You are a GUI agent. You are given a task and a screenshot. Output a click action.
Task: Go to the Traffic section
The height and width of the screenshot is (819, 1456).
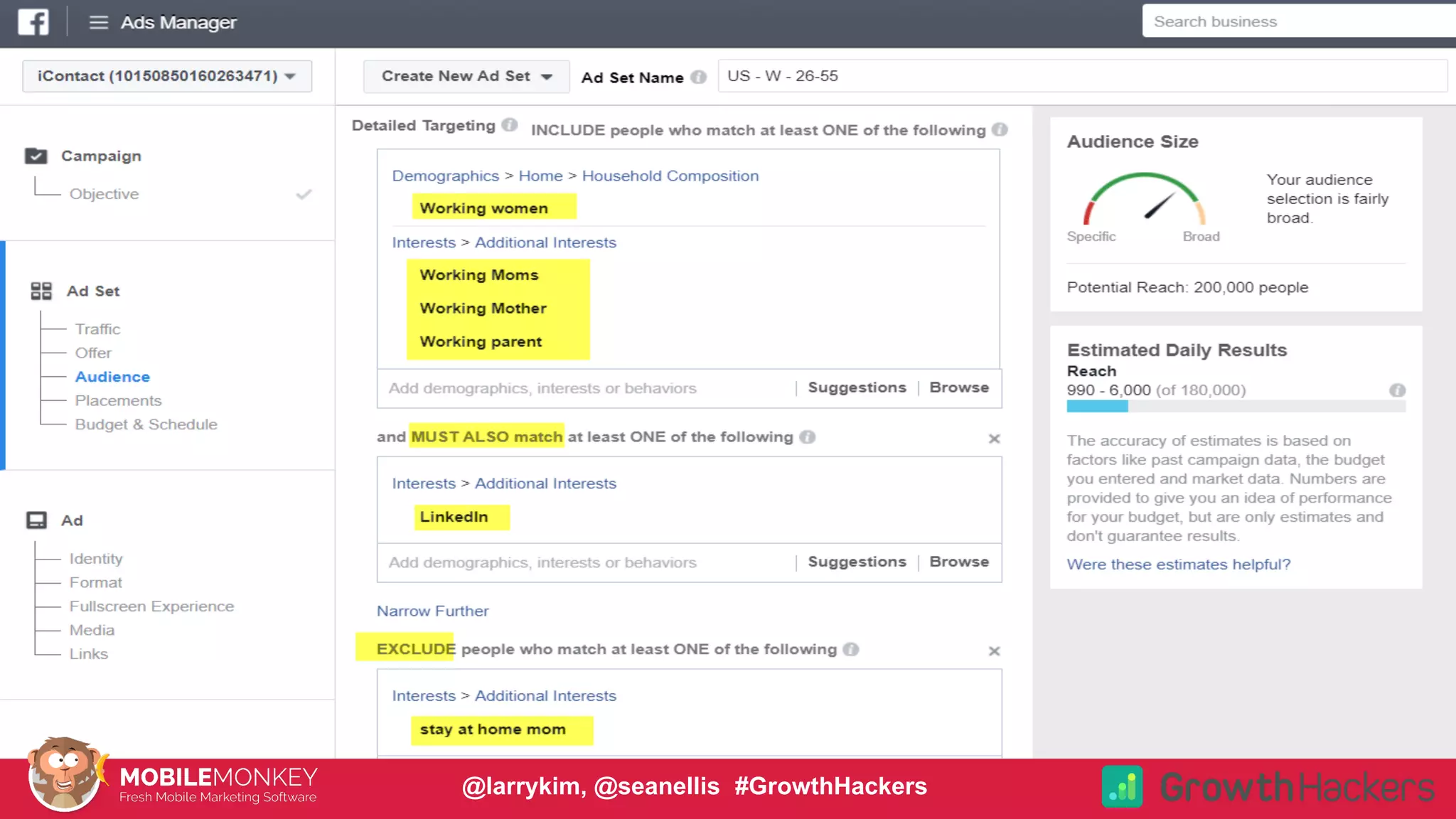97,329
